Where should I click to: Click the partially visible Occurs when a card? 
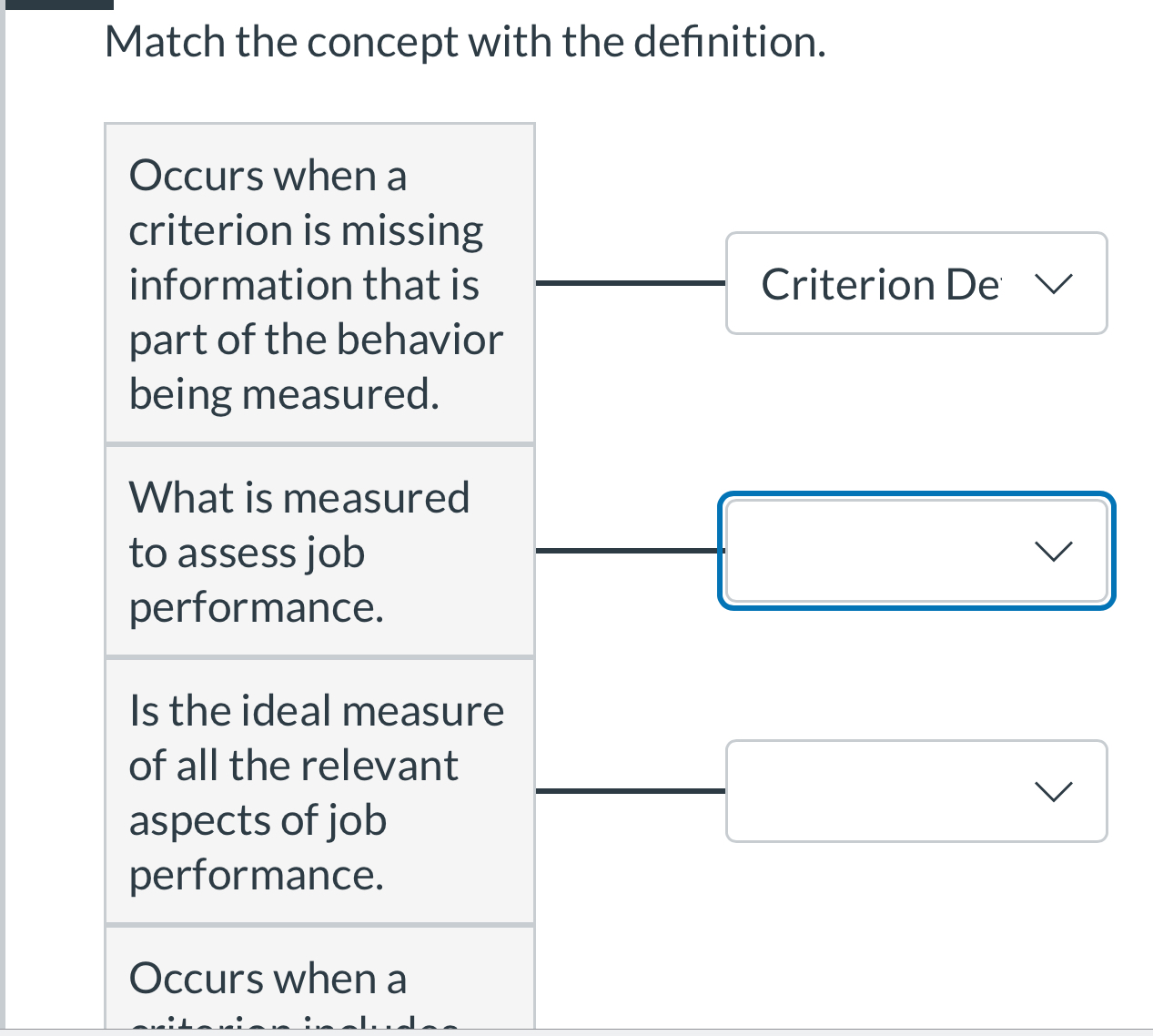319,981
